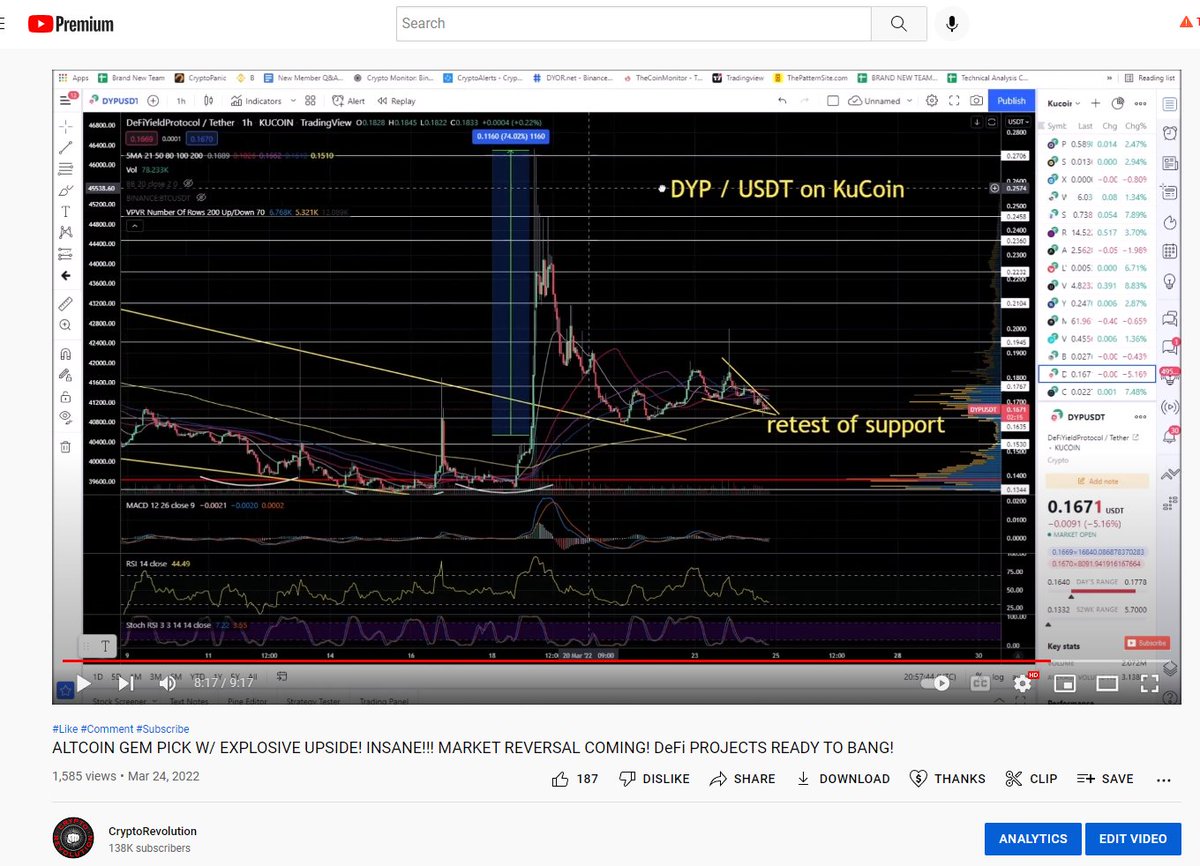Screen dimensions: 1200x866
Task: Mute the video volume speaker icon
Action: pos(168,683)
